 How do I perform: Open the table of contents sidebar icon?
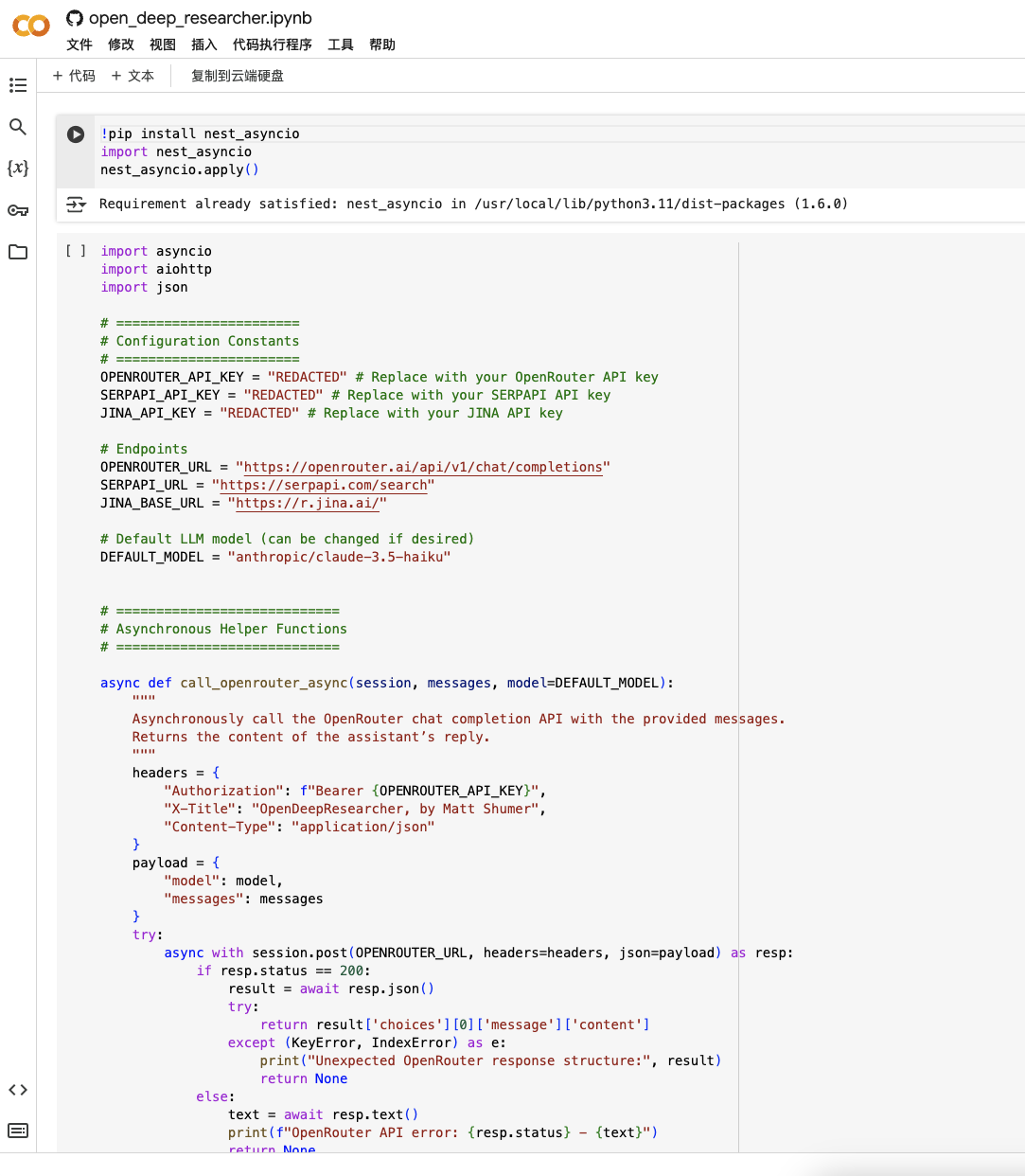(x=18, y=85)
